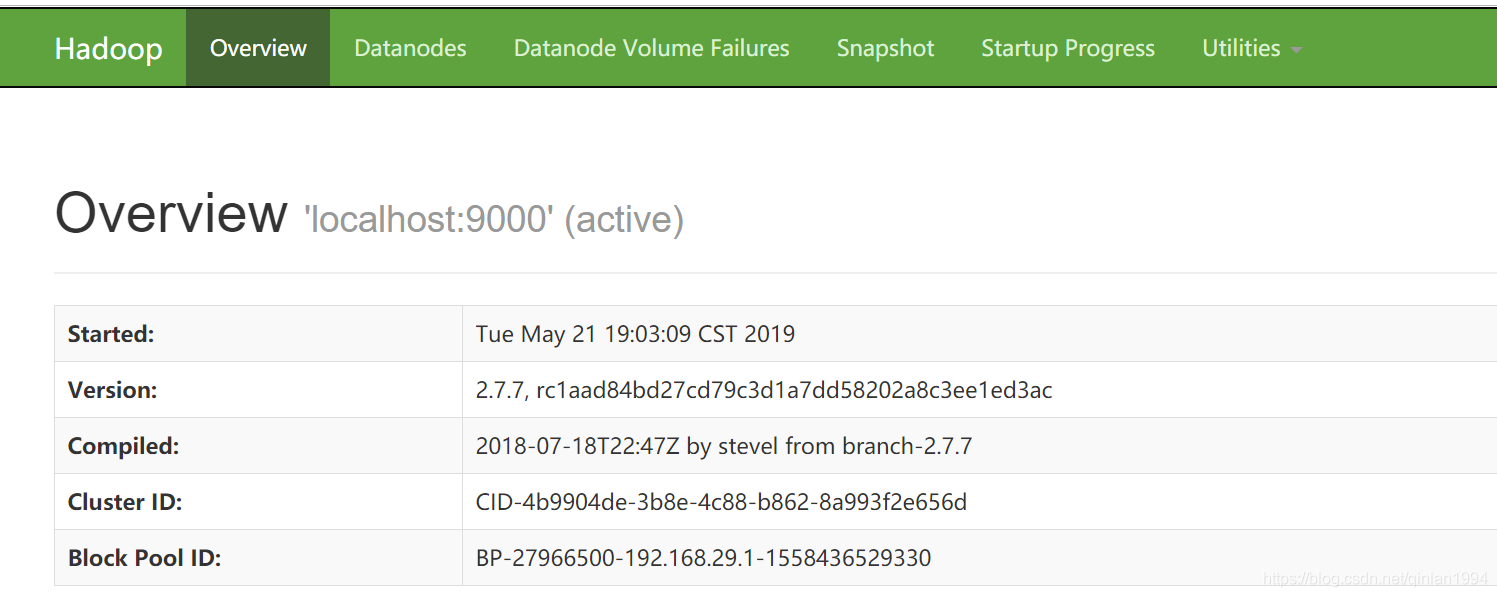Click the Overview page heading

pyautogui.click(x=170, y=214)
